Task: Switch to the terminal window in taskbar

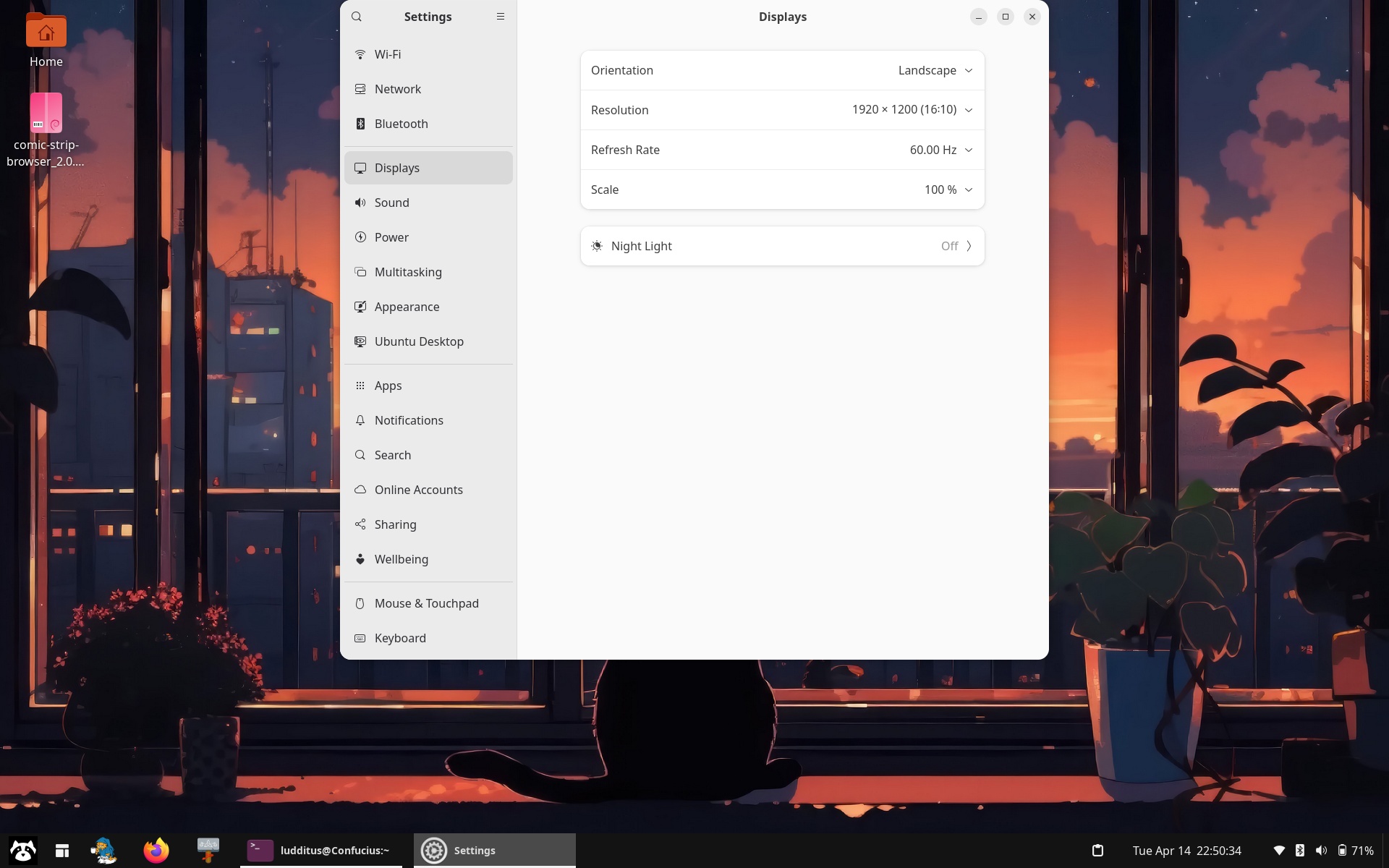Action: point(321,851)
